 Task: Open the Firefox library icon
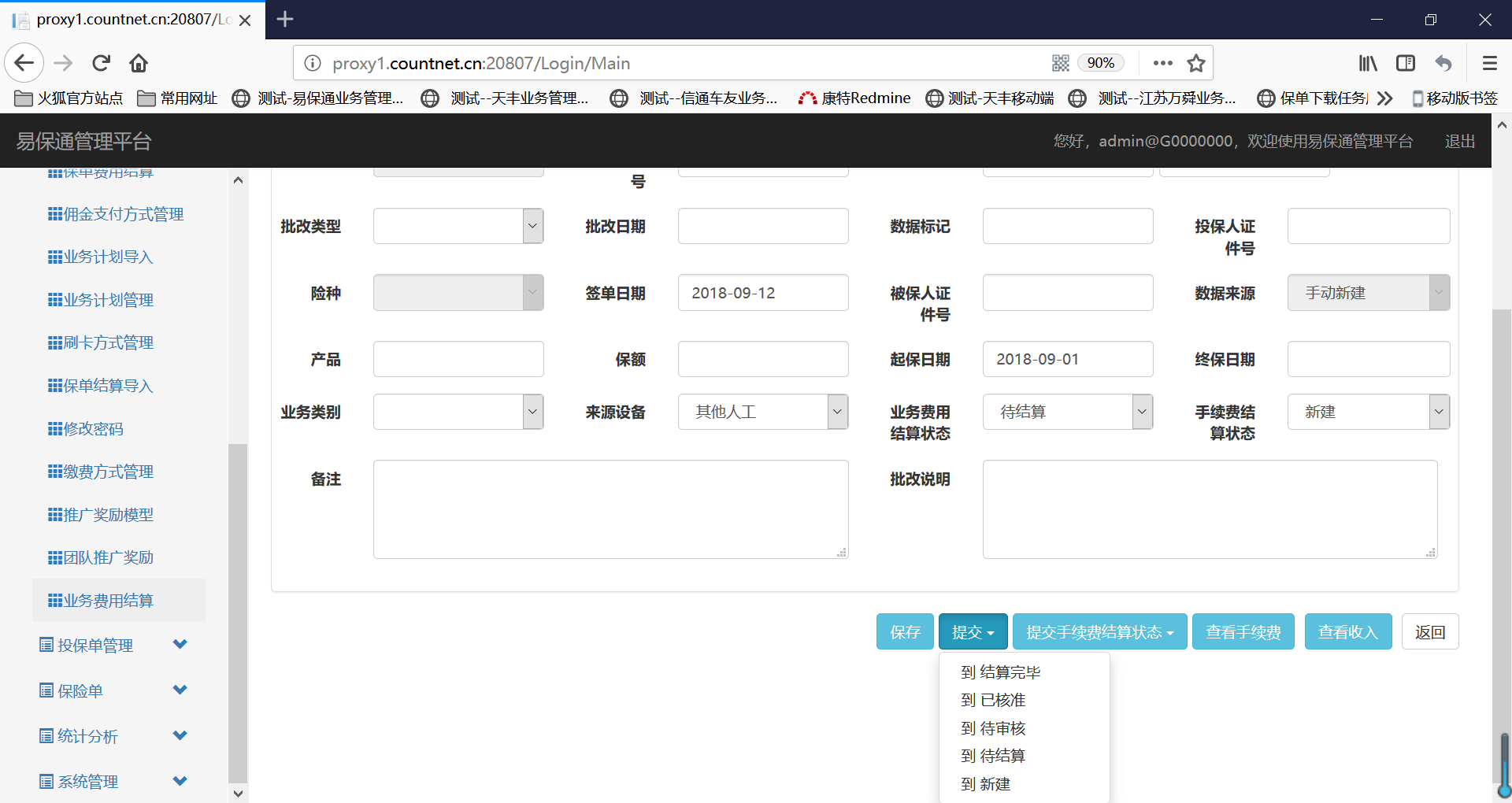coord(1368,63)
